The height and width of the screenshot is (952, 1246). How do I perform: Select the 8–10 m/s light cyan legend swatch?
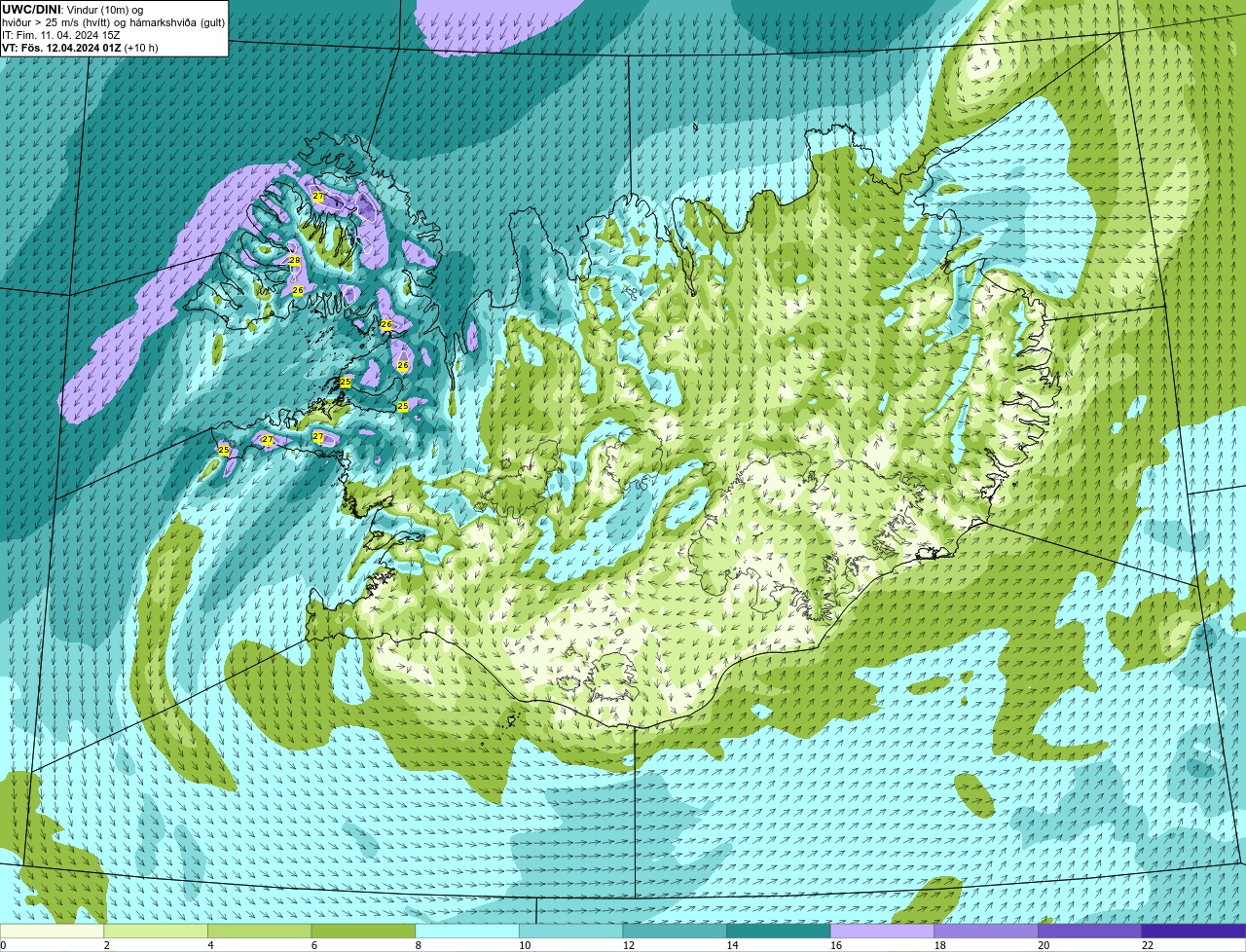tap(467, 931)
